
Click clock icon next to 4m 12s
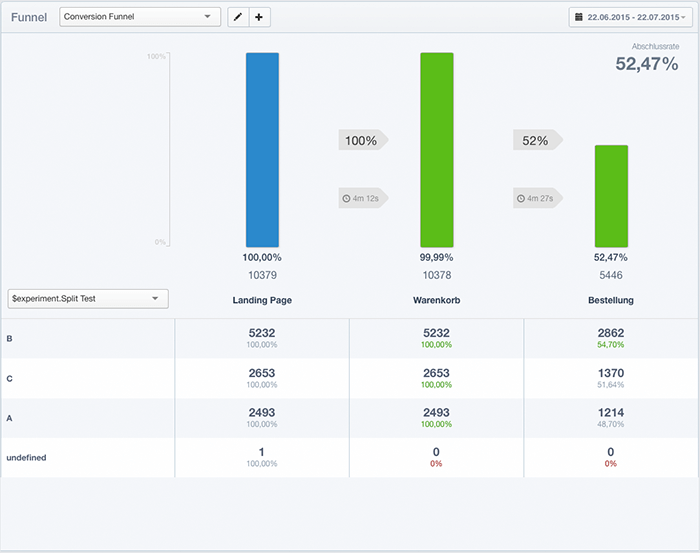[346, 199]
